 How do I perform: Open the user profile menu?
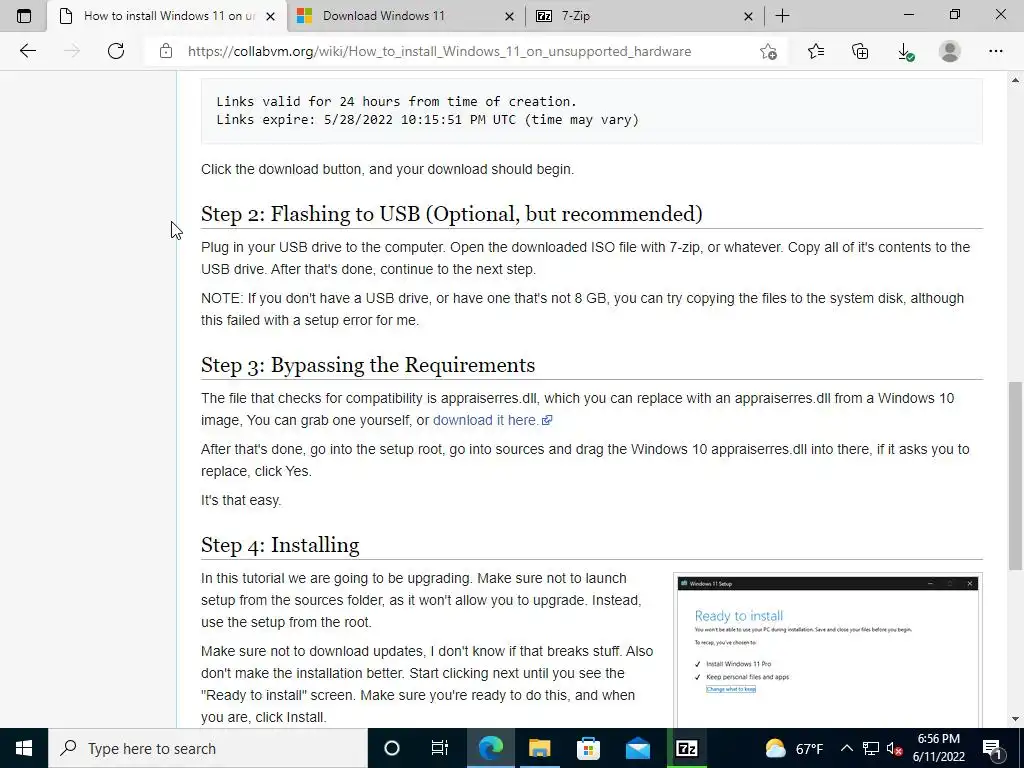click(950, 51)
